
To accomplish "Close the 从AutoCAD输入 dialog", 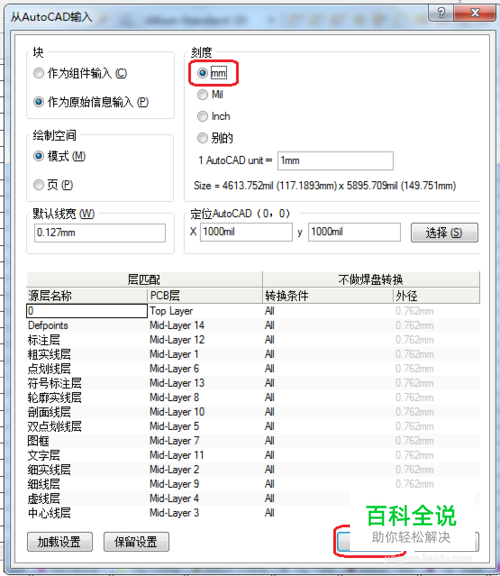I will (475, 13).
